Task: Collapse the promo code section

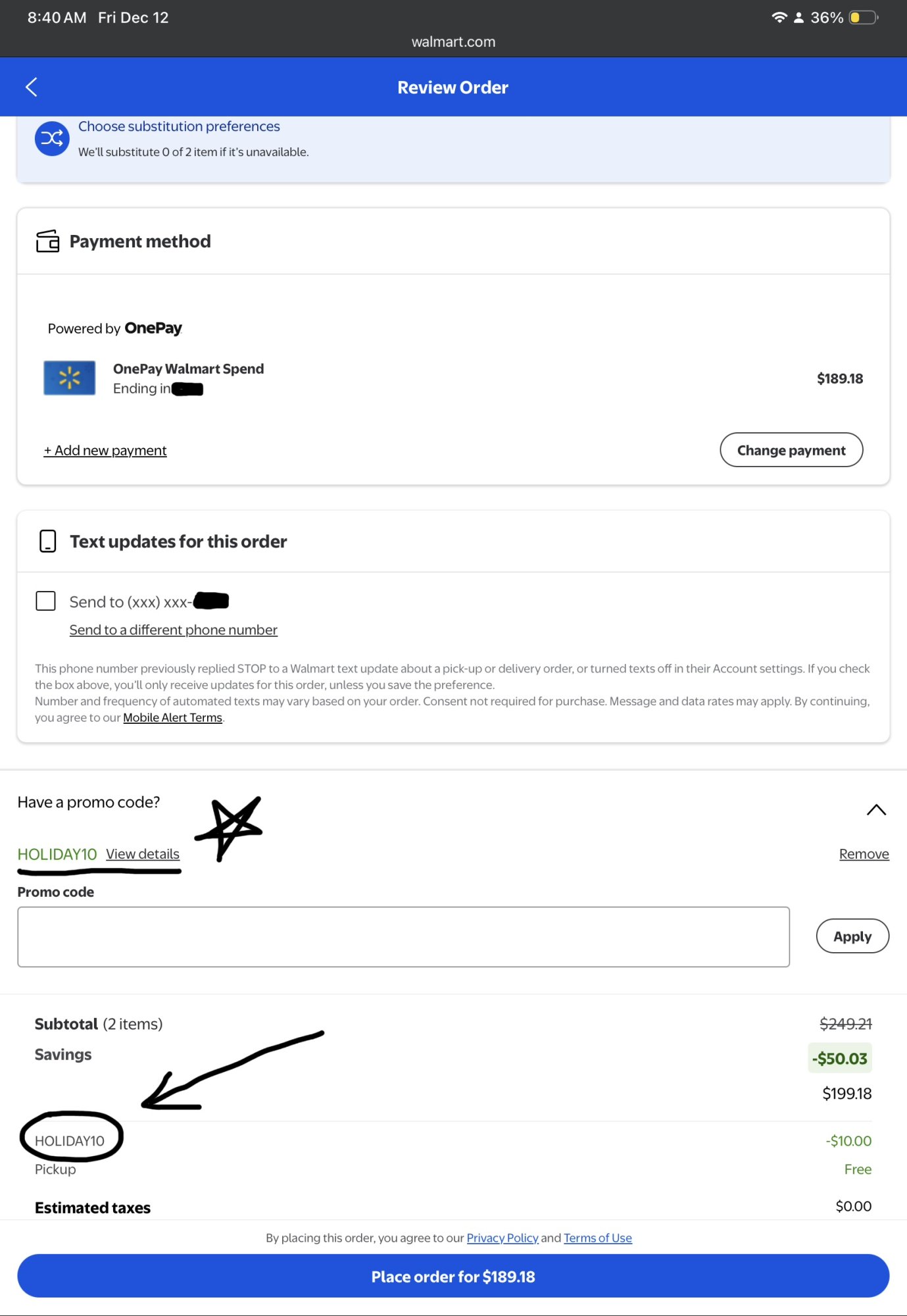Action: tap(875, 810)
